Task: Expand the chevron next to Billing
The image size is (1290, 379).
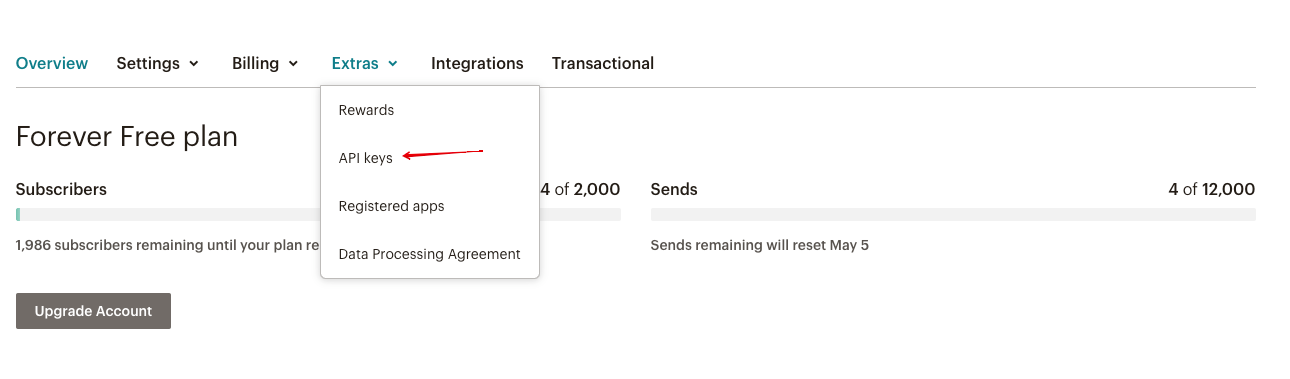Action: click(293, 64)
